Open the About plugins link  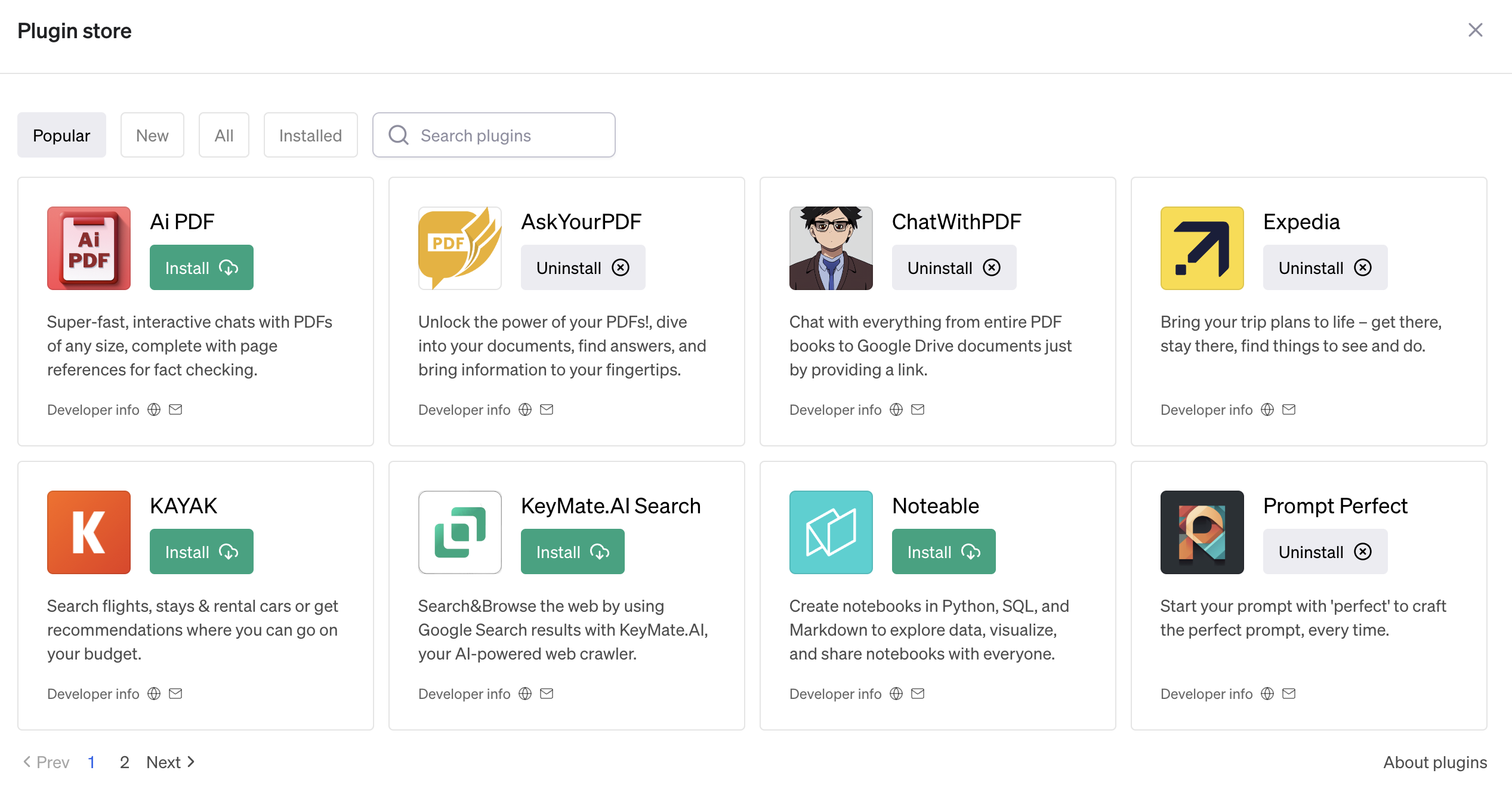(x=1435, y=762)
